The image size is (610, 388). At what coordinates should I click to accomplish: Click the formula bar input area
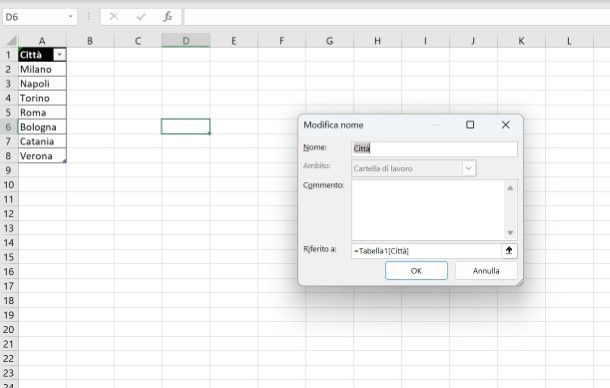coord(397,17)
